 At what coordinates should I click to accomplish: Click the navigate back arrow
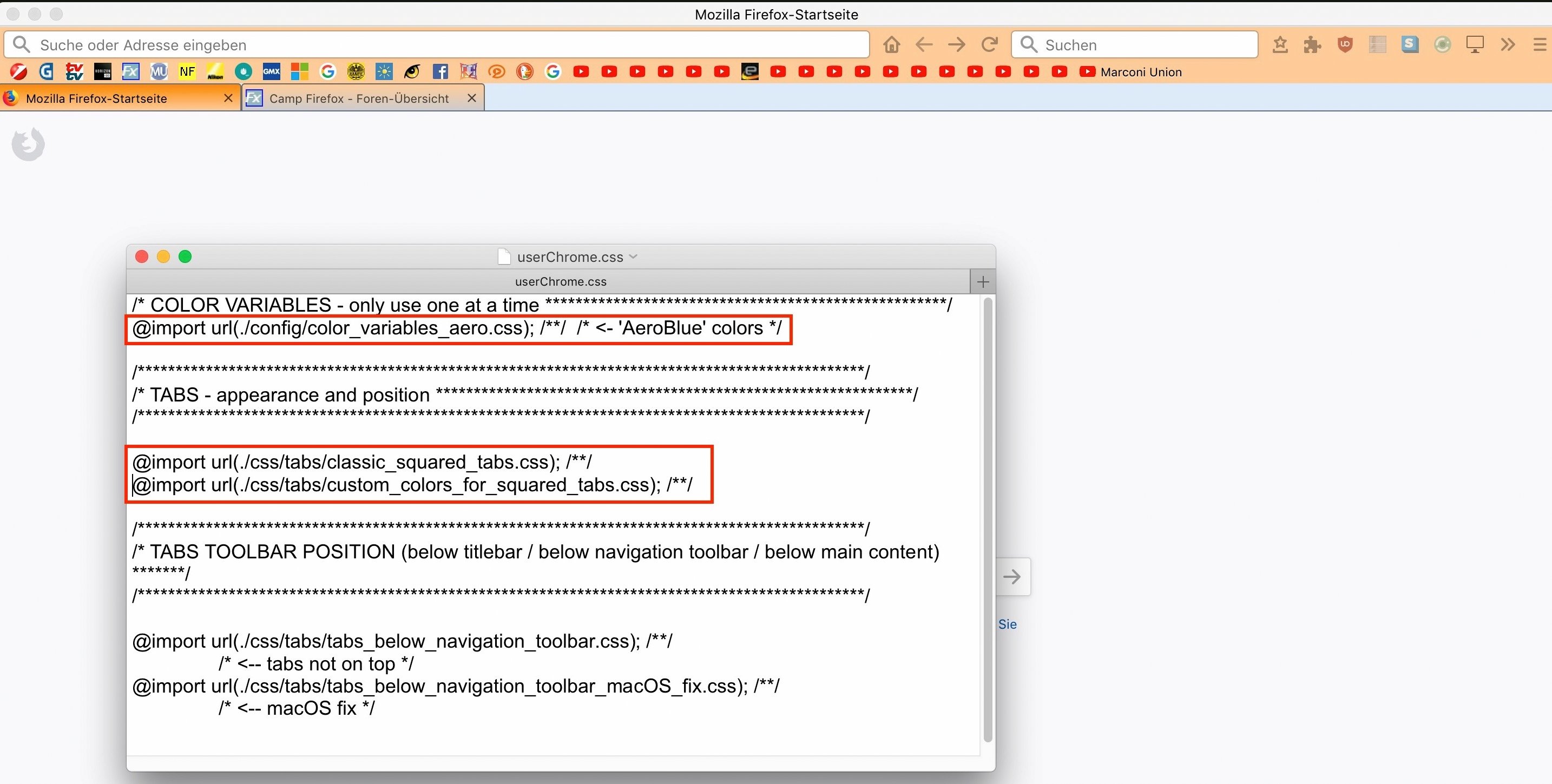[x=924, y=44]
